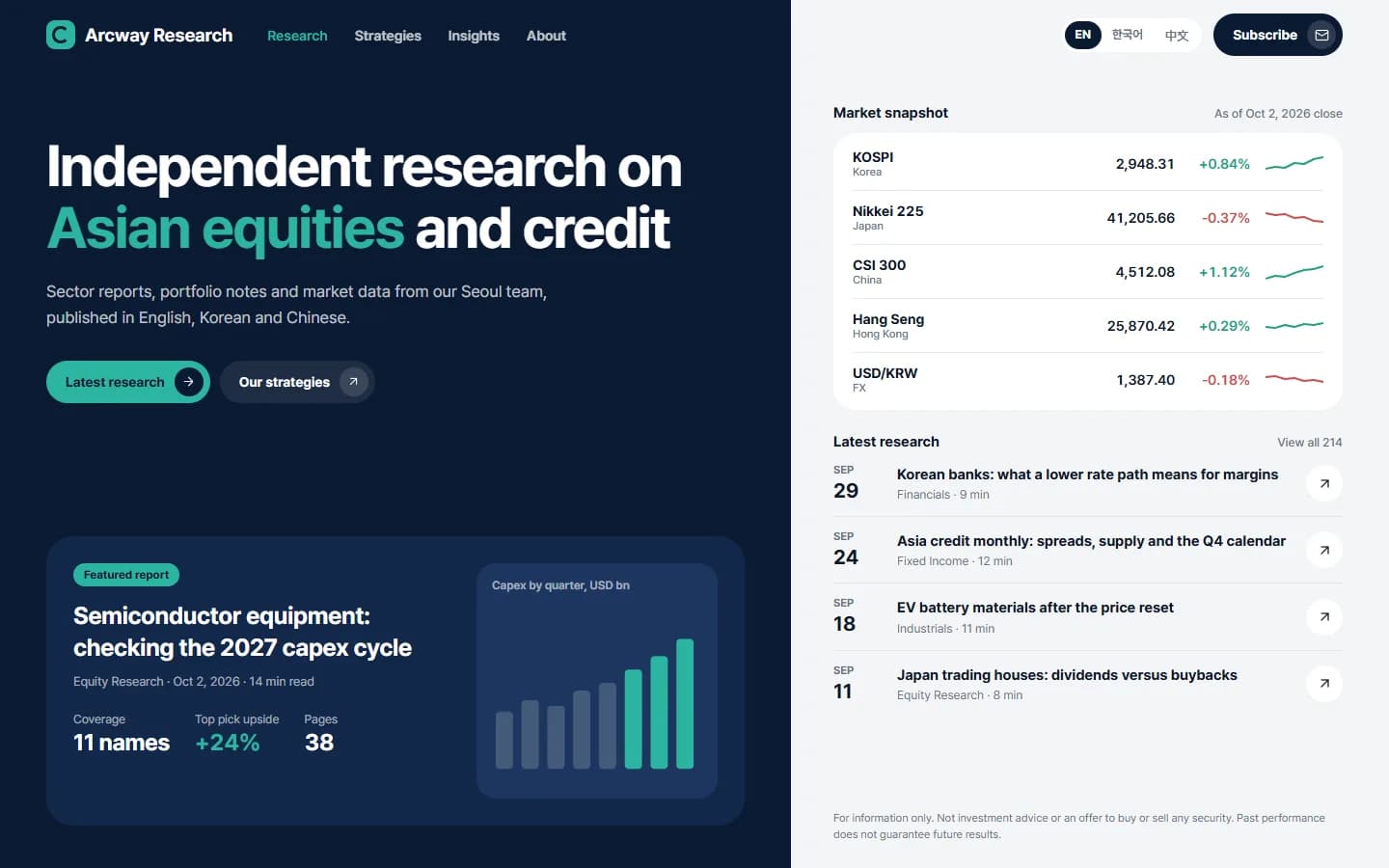Screen dimensions: 1389x868
Task: Click the Subscribe button
Action: (x=1278, y=35)
